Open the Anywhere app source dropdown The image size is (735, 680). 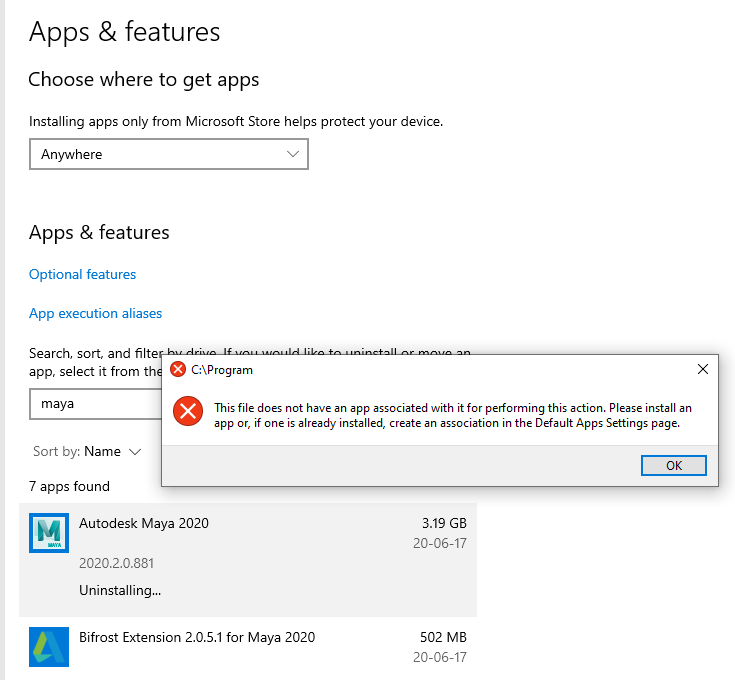(x=168, y=154)
